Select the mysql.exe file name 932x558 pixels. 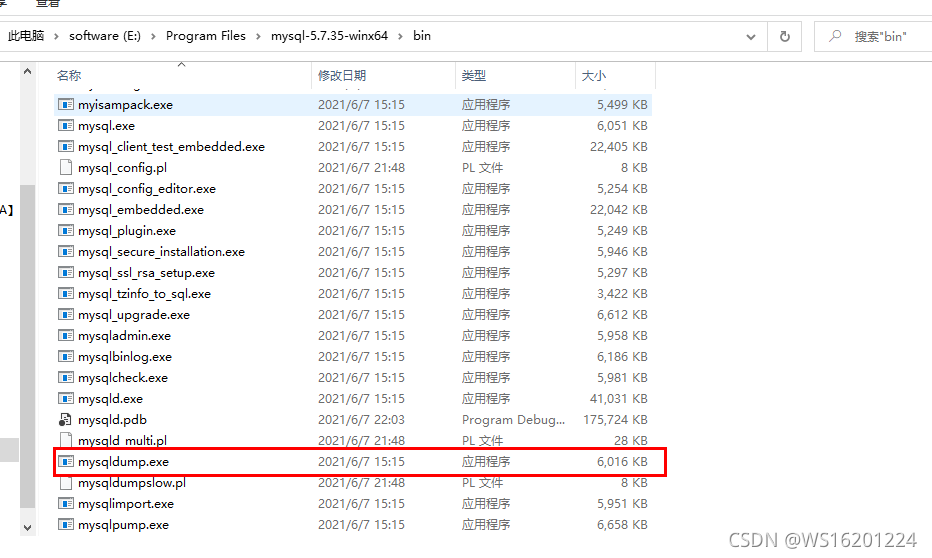tap(106, 126)
